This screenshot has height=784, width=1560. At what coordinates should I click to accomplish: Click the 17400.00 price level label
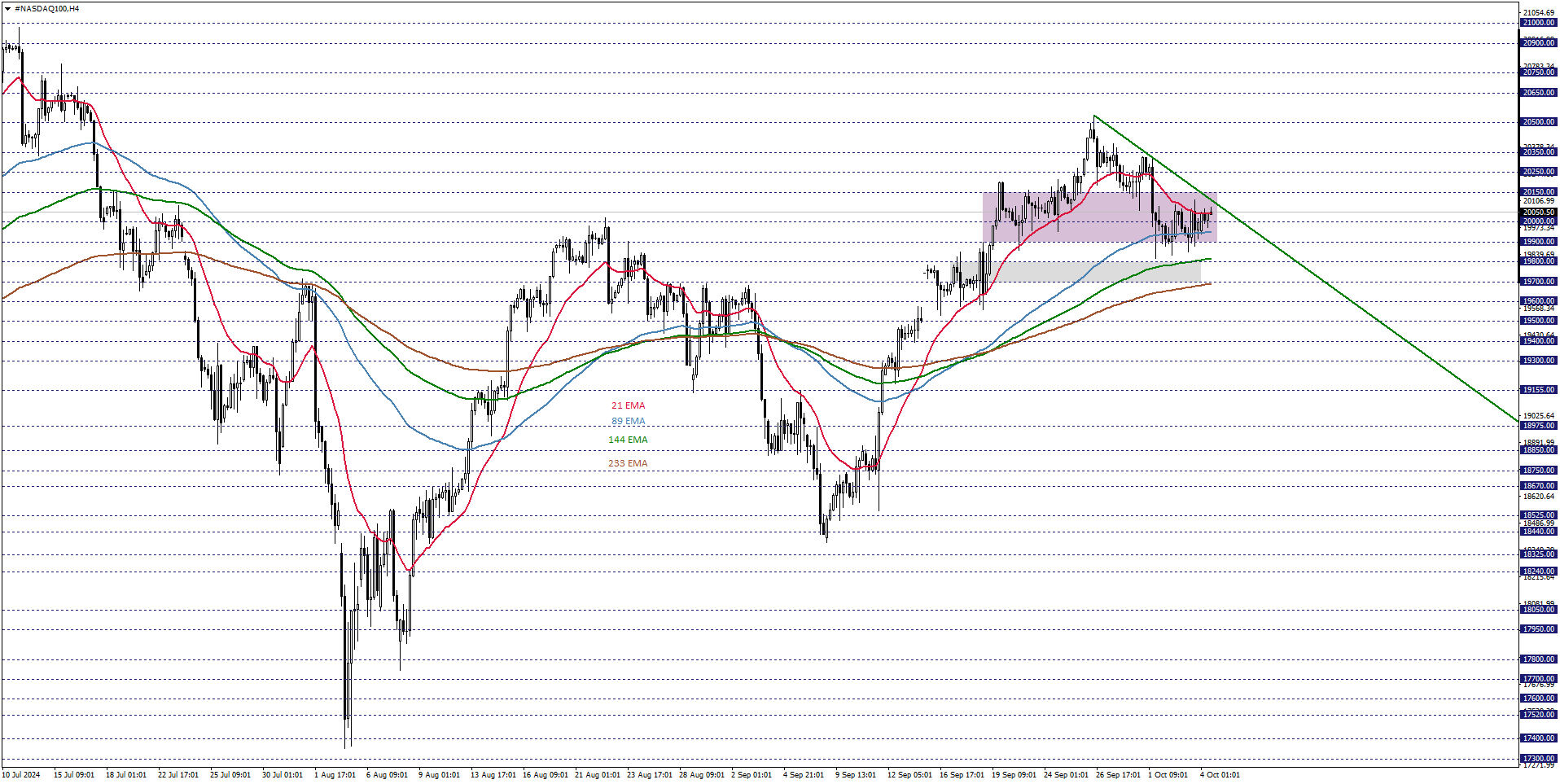coord(1539,738)
